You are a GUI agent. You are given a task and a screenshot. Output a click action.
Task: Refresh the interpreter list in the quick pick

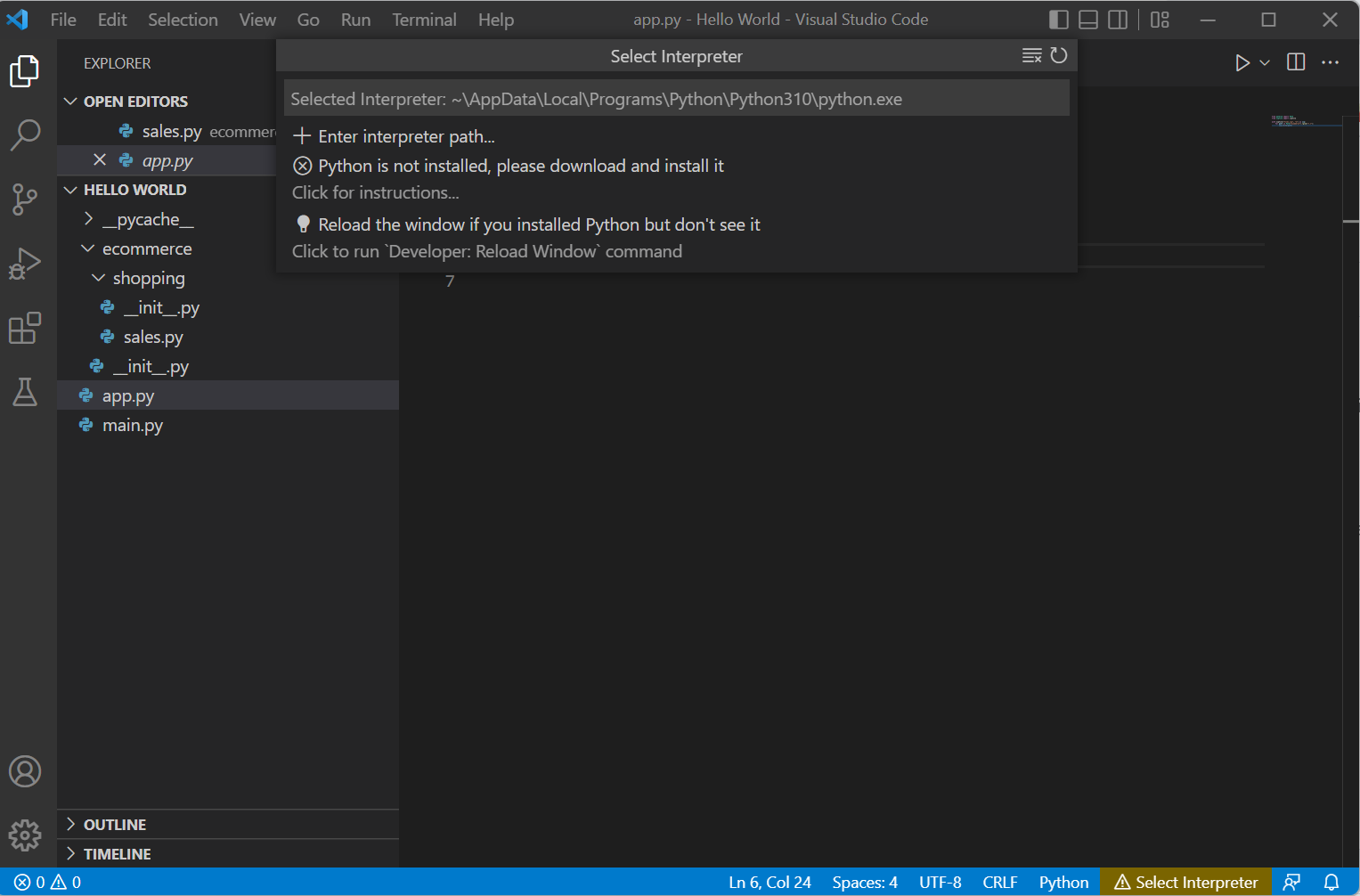click(1059, 55)
